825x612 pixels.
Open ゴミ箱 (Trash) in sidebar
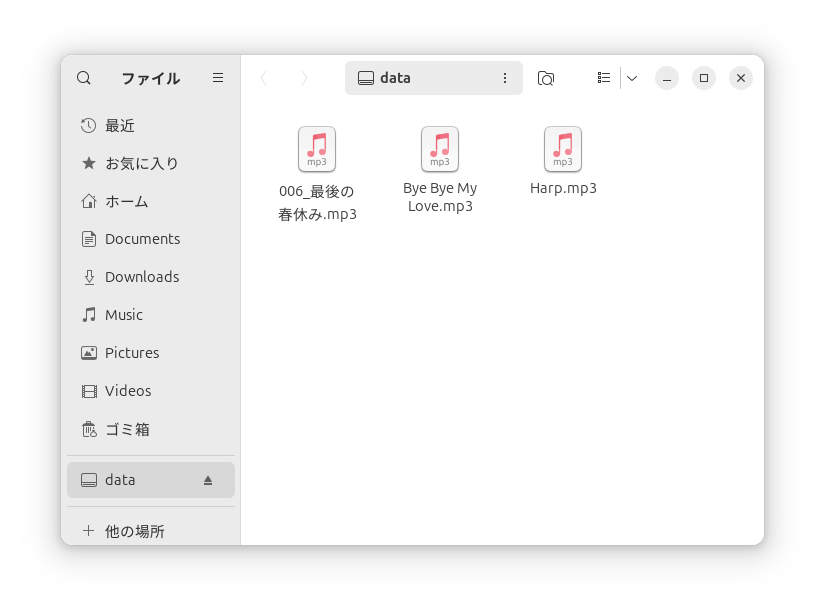click(x=127, y=429)
